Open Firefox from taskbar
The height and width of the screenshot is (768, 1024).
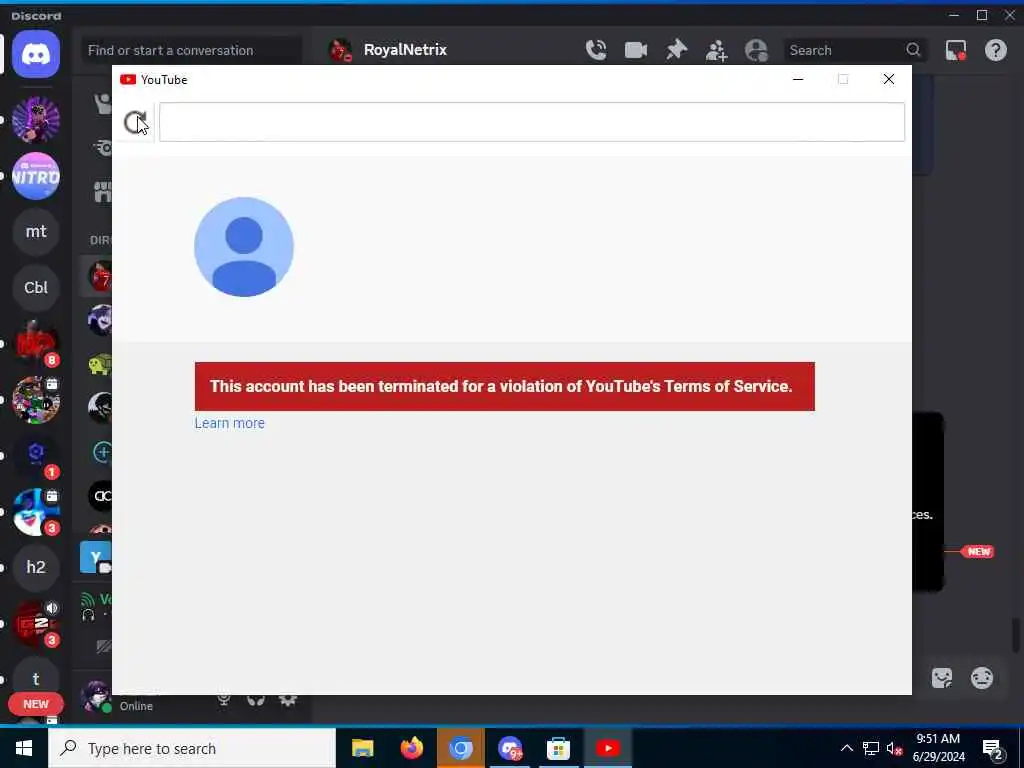(411, 748)
